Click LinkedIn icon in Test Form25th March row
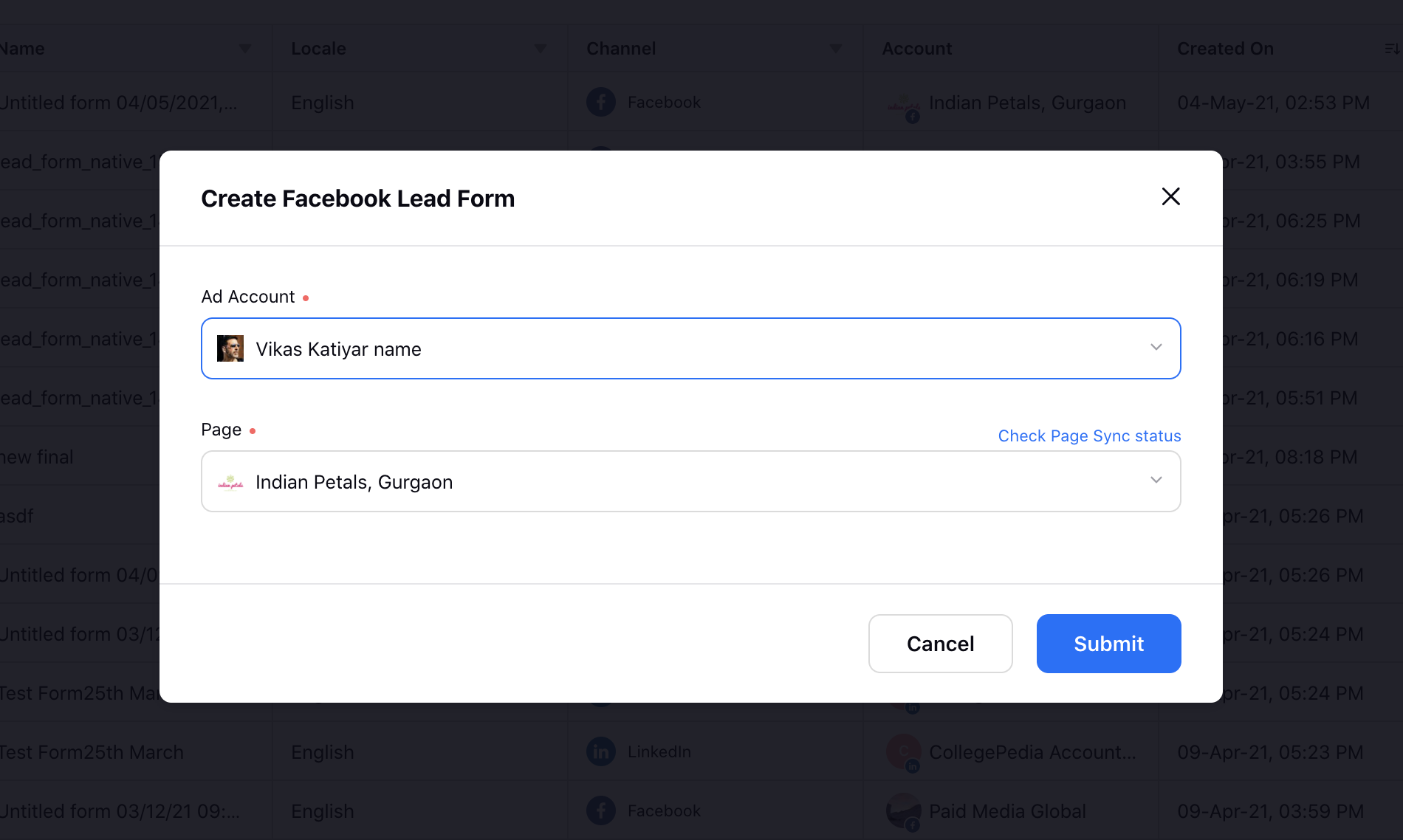This screenshot has width=1403, height=840. (601, 751)
